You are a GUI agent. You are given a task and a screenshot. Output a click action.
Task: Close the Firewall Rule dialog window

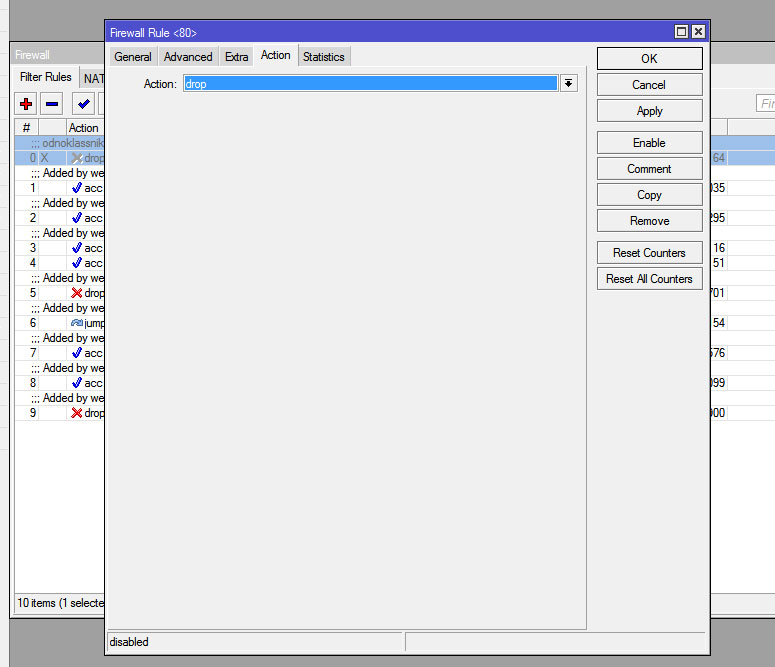(x=698, y=32)
